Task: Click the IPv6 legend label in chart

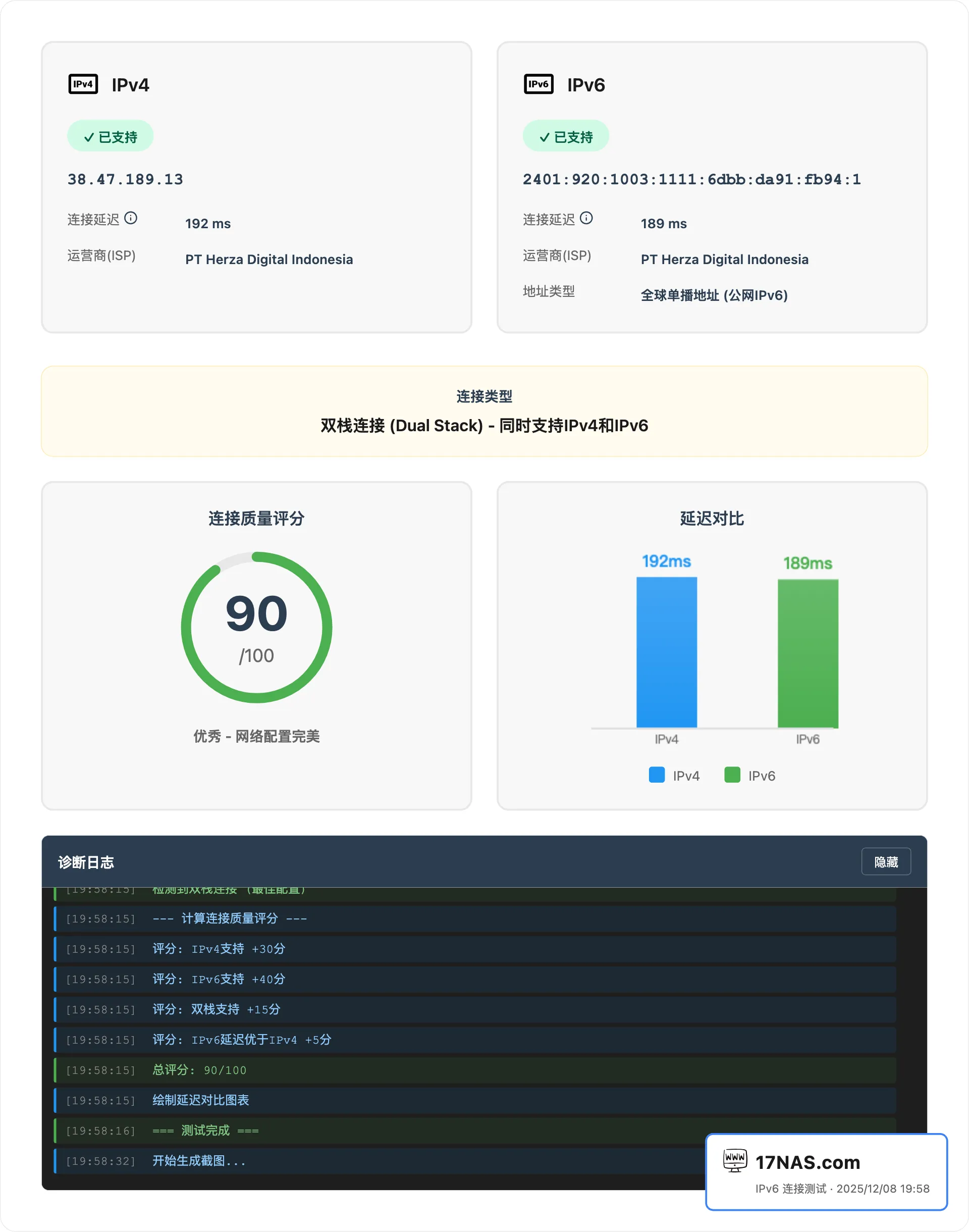Action: pyautogui.click(x=762, y=776)
